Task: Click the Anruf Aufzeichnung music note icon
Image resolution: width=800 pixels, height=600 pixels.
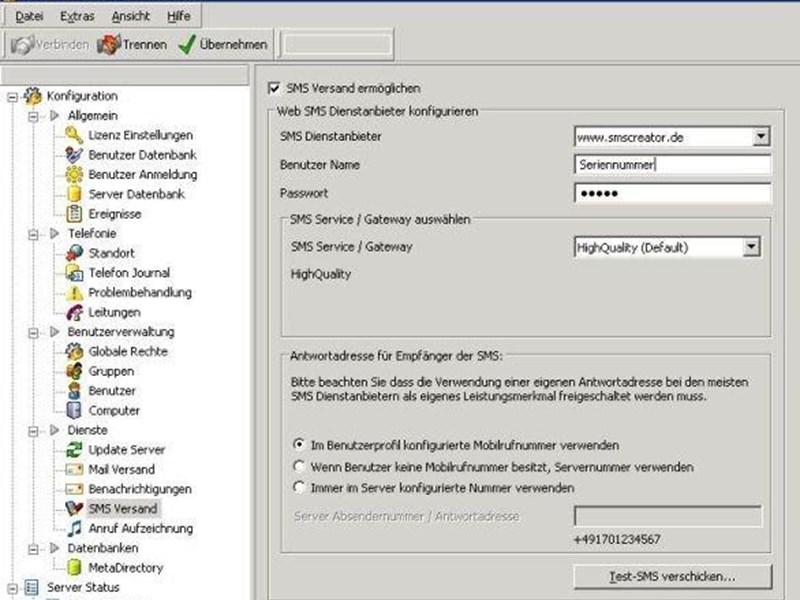Action: (x=74, y=529)
